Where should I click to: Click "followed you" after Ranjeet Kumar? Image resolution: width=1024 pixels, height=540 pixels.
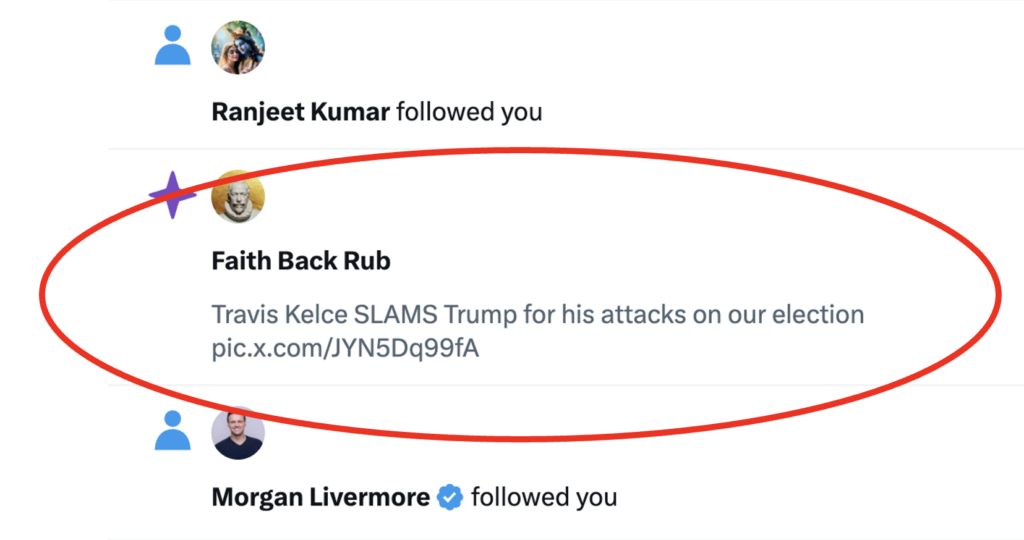[469, 111]
